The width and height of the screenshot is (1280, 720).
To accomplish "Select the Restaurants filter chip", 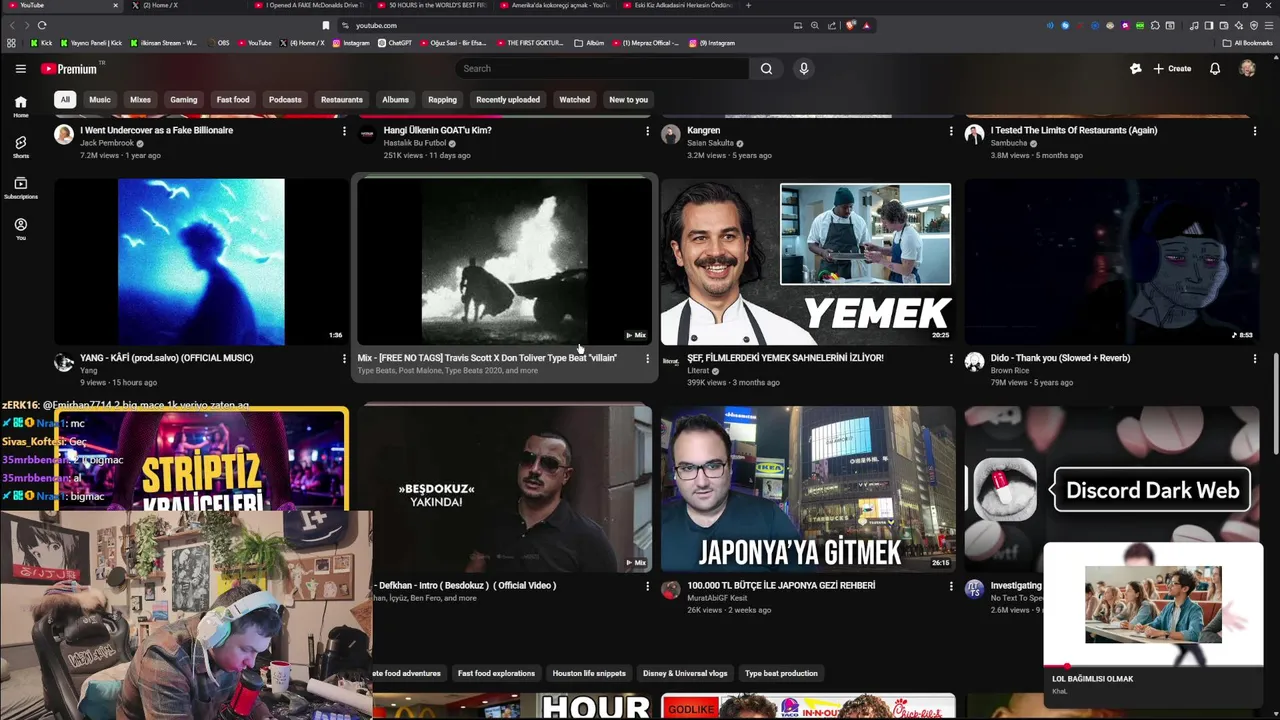I will tap(342, 100).
